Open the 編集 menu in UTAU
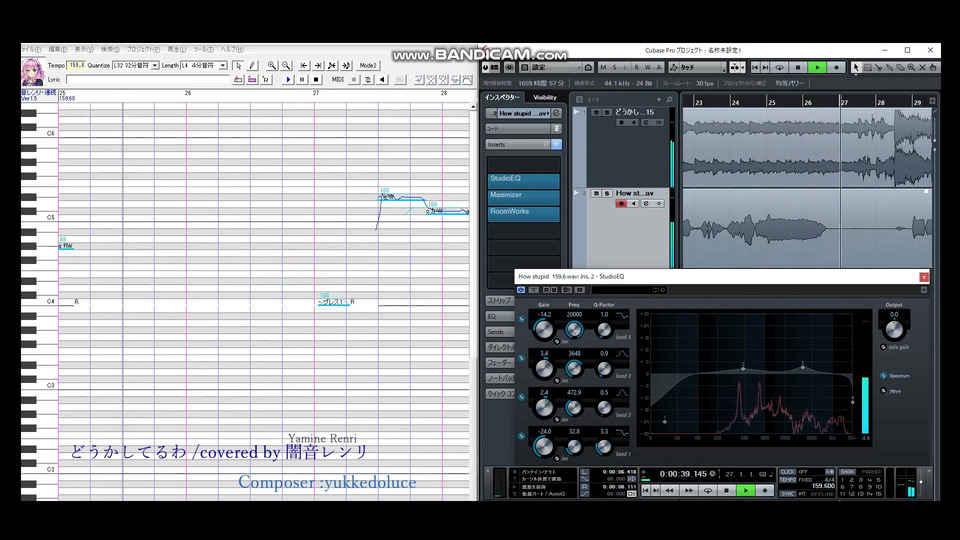The width and height of the screenshot is (960, 540). [58, 50]
